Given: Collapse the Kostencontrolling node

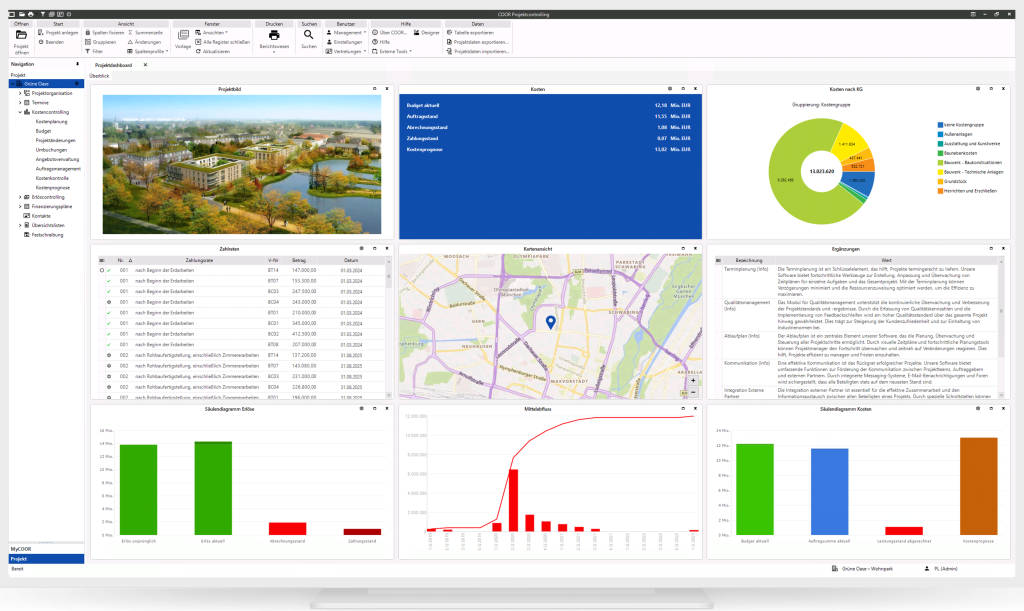Looking at the screenshot, I should pyautogui.click(x=20, y=112).
